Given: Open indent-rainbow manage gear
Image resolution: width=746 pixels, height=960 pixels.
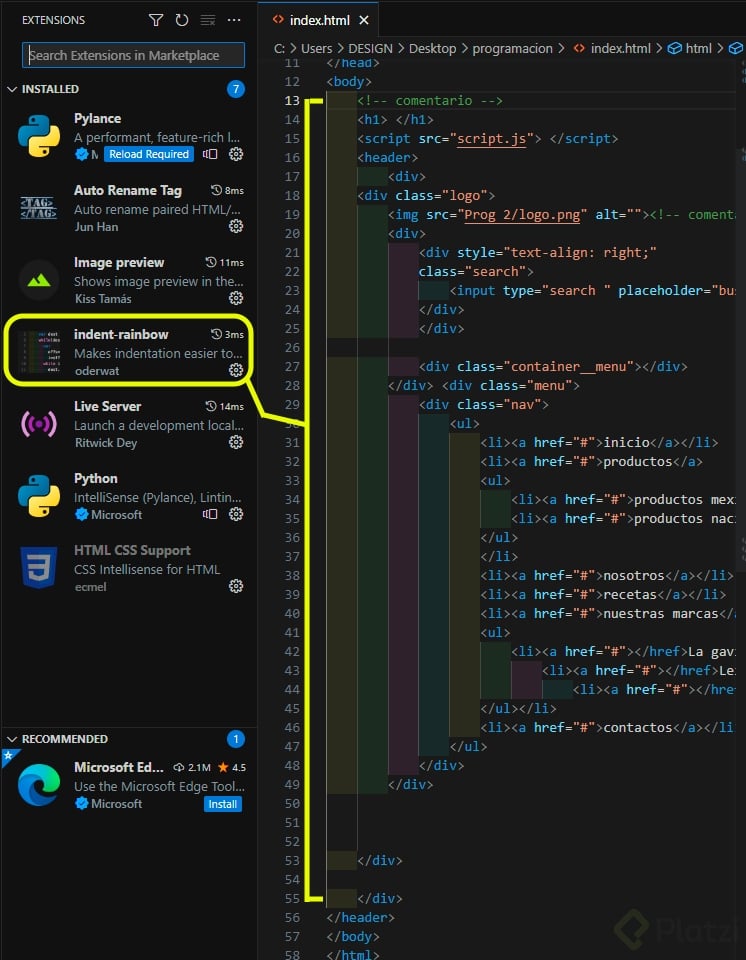Looking at the screenshot, I should pyautogui.click(x=236, y=370).
